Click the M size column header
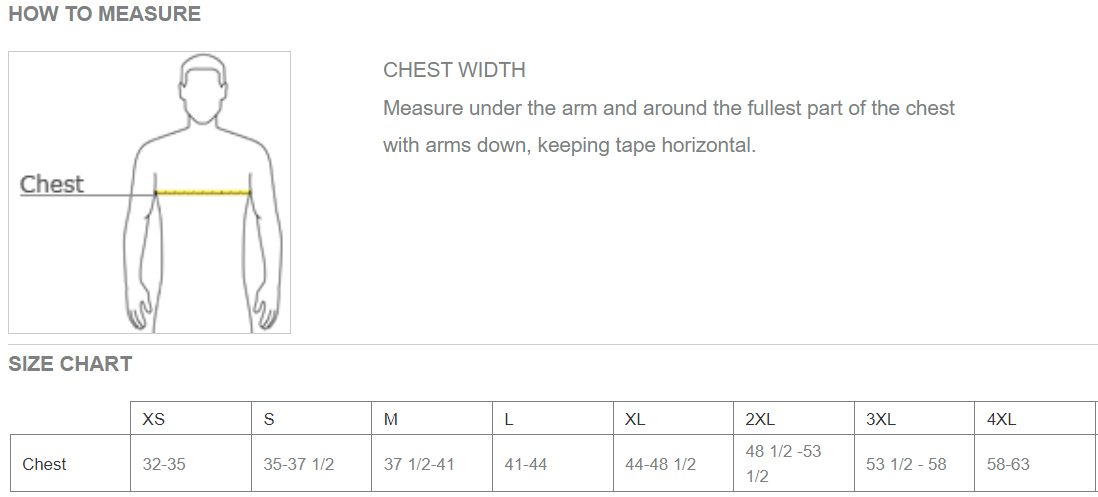 click(x=391, y=419)
